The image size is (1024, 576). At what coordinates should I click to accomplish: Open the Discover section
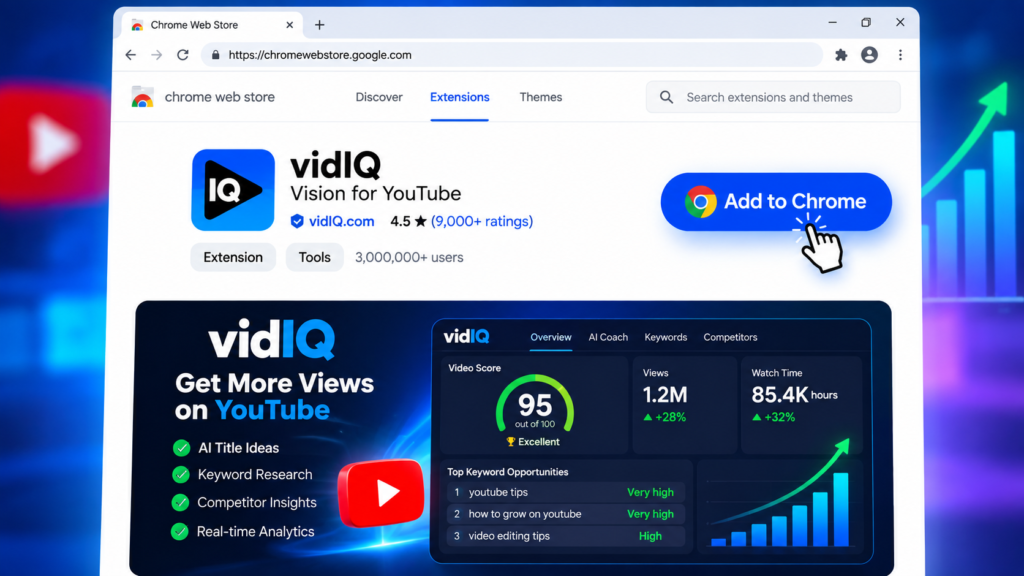click(x=379, y=97)
